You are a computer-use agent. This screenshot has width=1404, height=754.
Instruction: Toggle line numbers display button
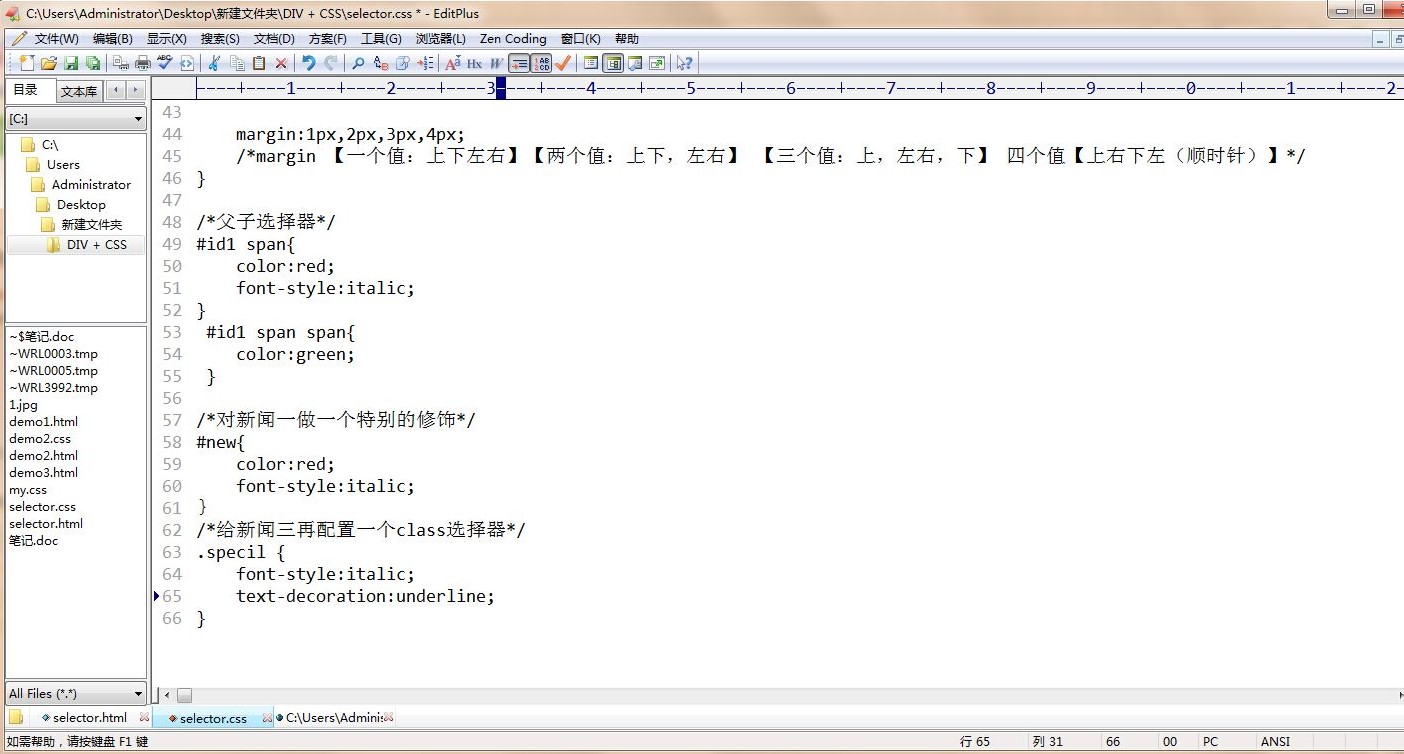[x=541, y=63]
